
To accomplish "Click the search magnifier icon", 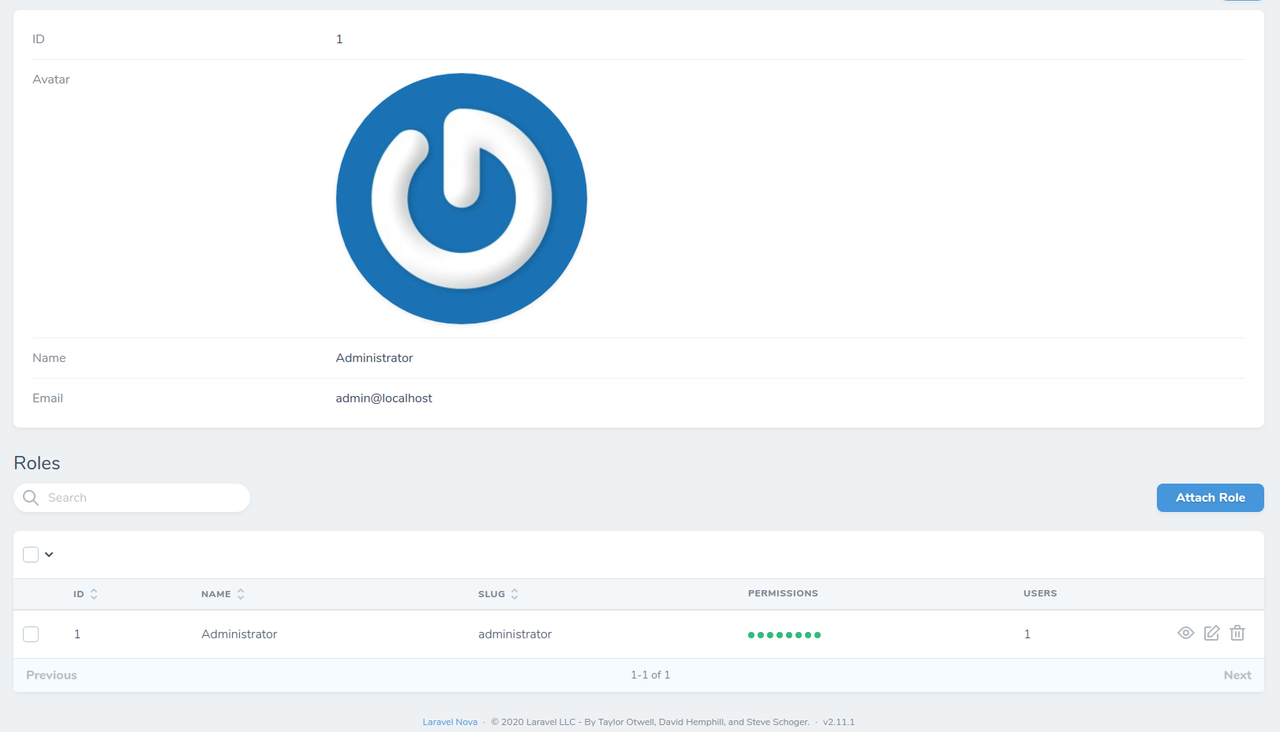I will [x=31, y=498].
